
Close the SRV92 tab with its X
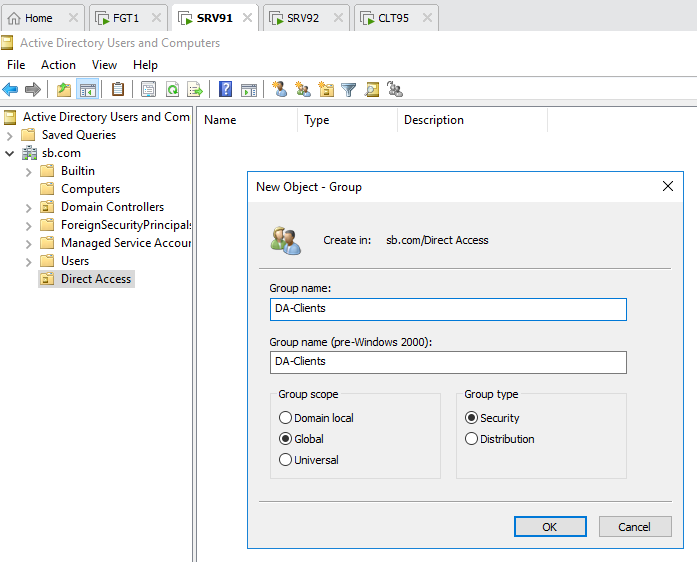(x=338, y=18)
